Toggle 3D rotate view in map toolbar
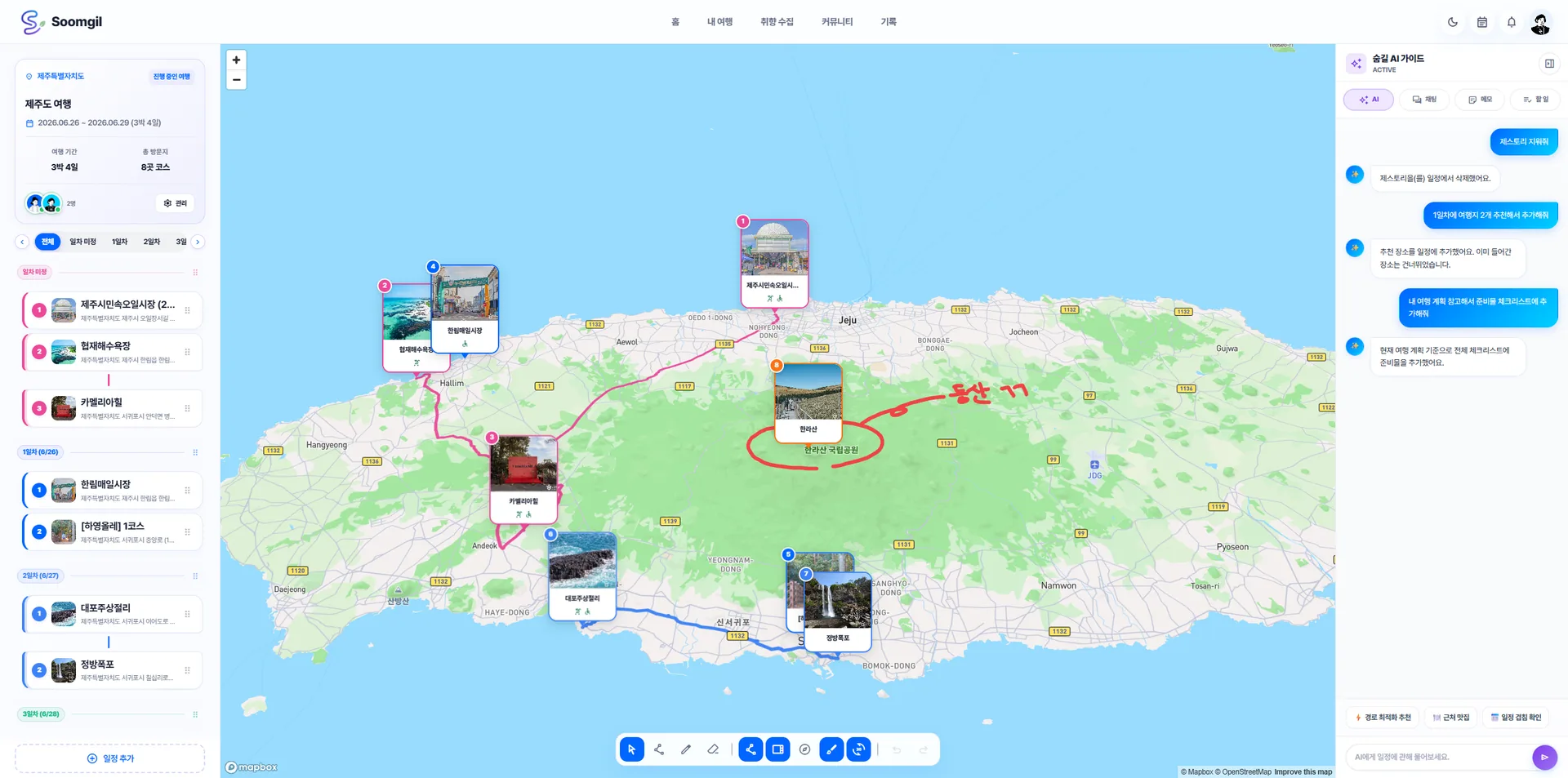Image resolution: width=1568 pixels, height=778 pixels. (858, 749)
